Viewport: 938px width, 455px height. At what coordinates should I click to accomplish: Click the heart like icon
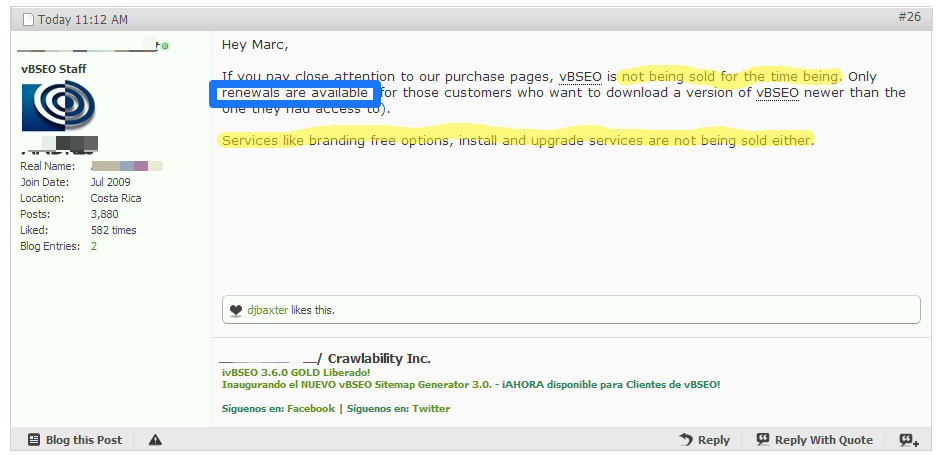tap(236, 310)
